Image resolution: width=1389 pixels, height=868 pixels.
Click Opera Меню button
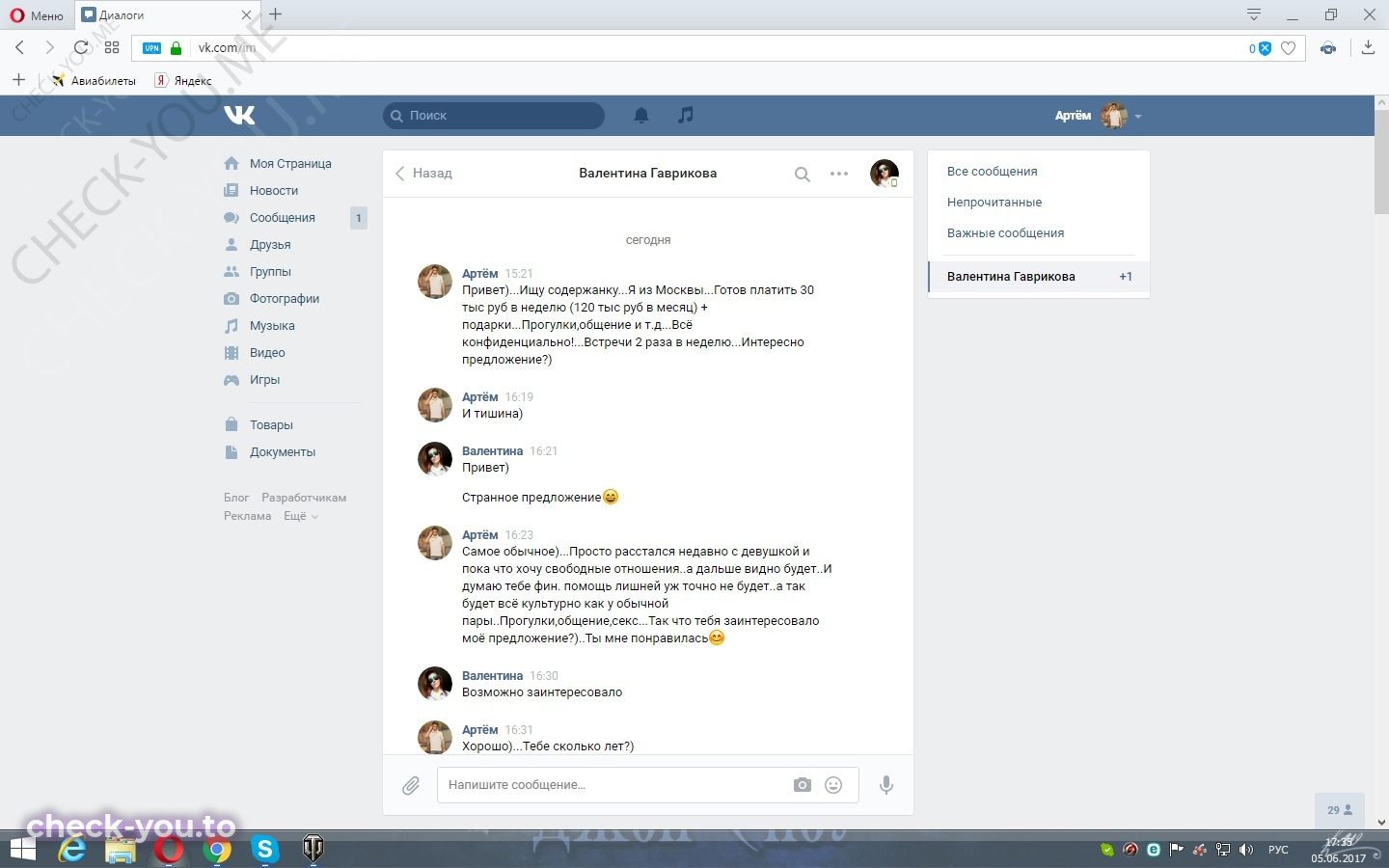click(37, 15)
